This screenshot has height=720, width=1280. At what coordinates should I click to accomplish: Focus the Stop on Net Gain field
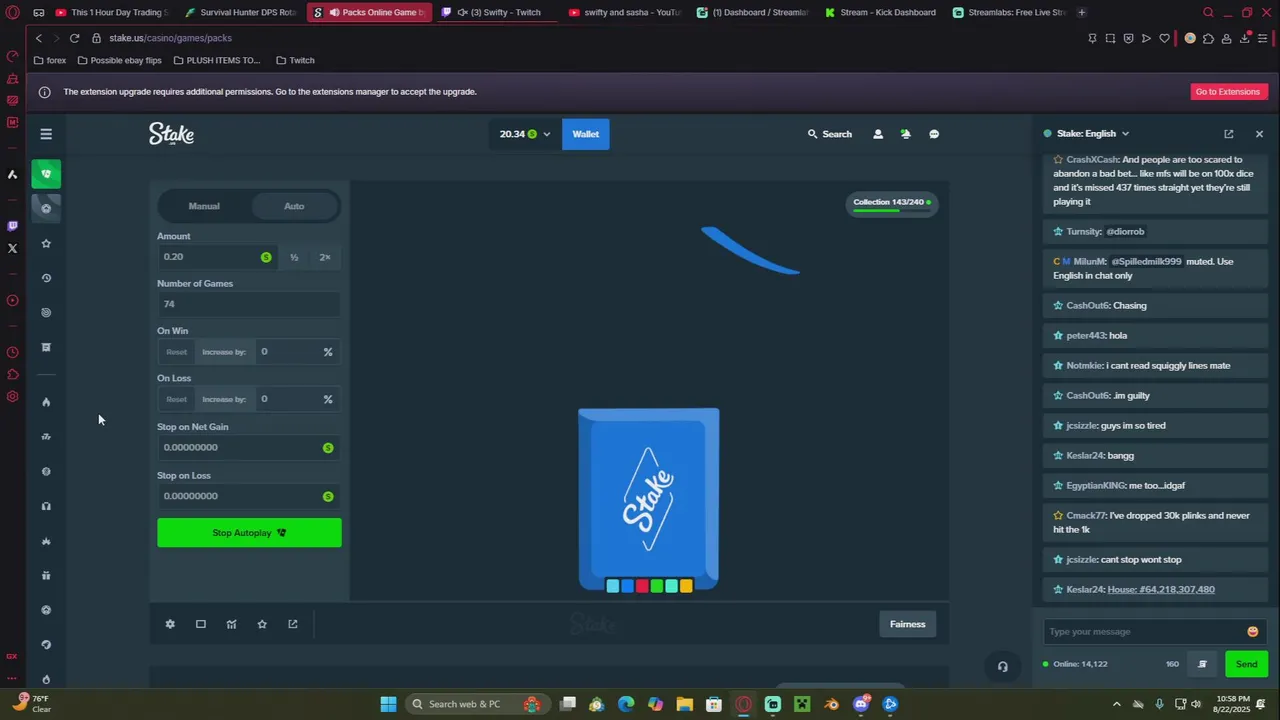(x=249, y=447)
